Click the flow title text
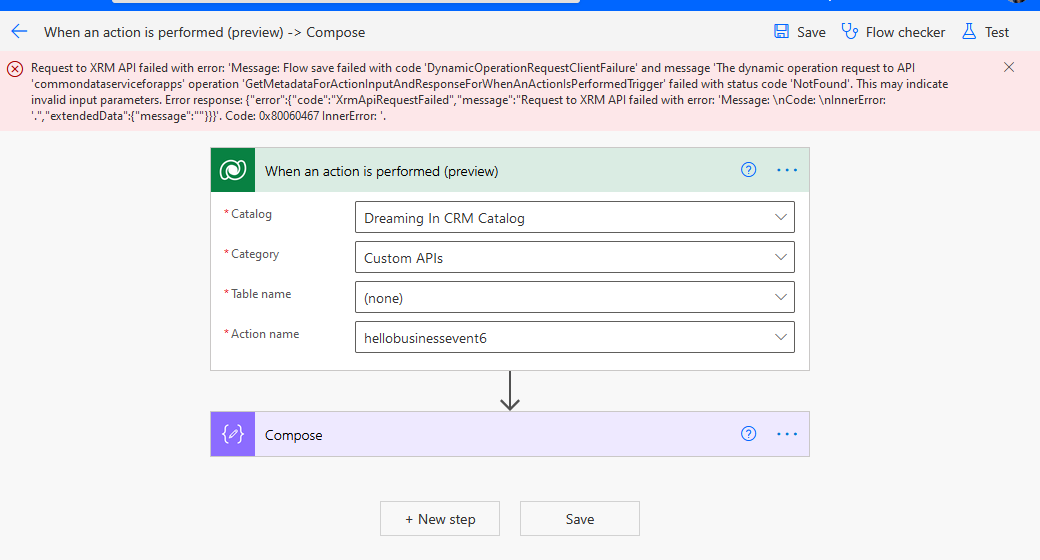1040x560 pixels. (x=205, y=32)
